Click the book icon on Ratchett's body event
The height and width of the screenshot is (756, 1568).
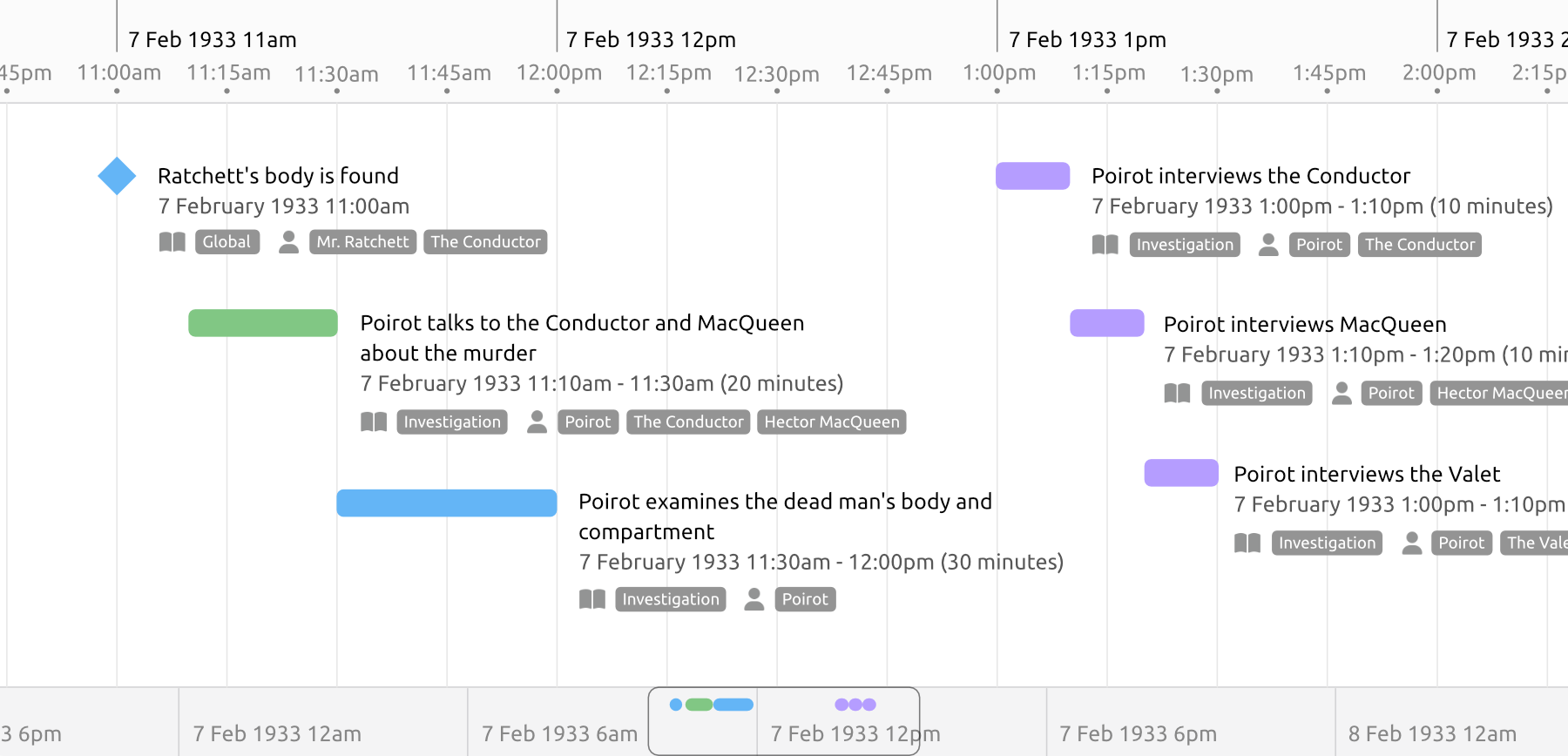pos(172,241)
